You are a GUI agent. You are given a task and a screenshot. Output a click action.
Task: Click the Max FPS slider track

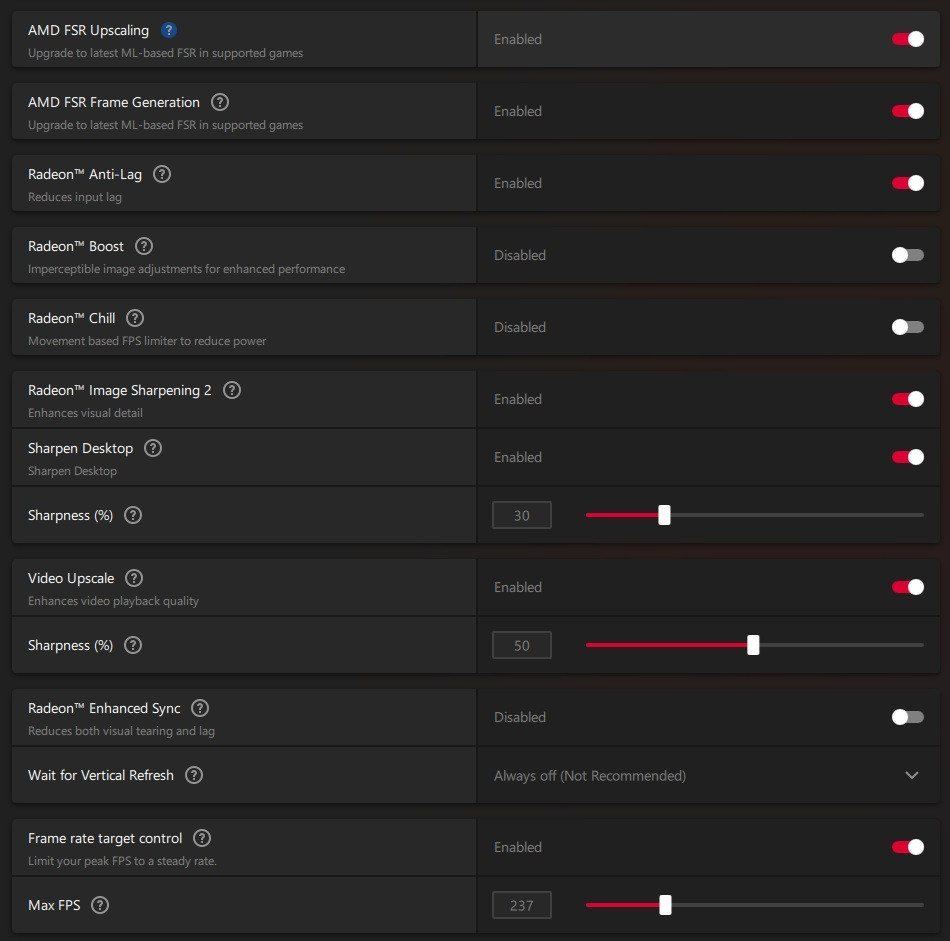[x=800, y=905]
